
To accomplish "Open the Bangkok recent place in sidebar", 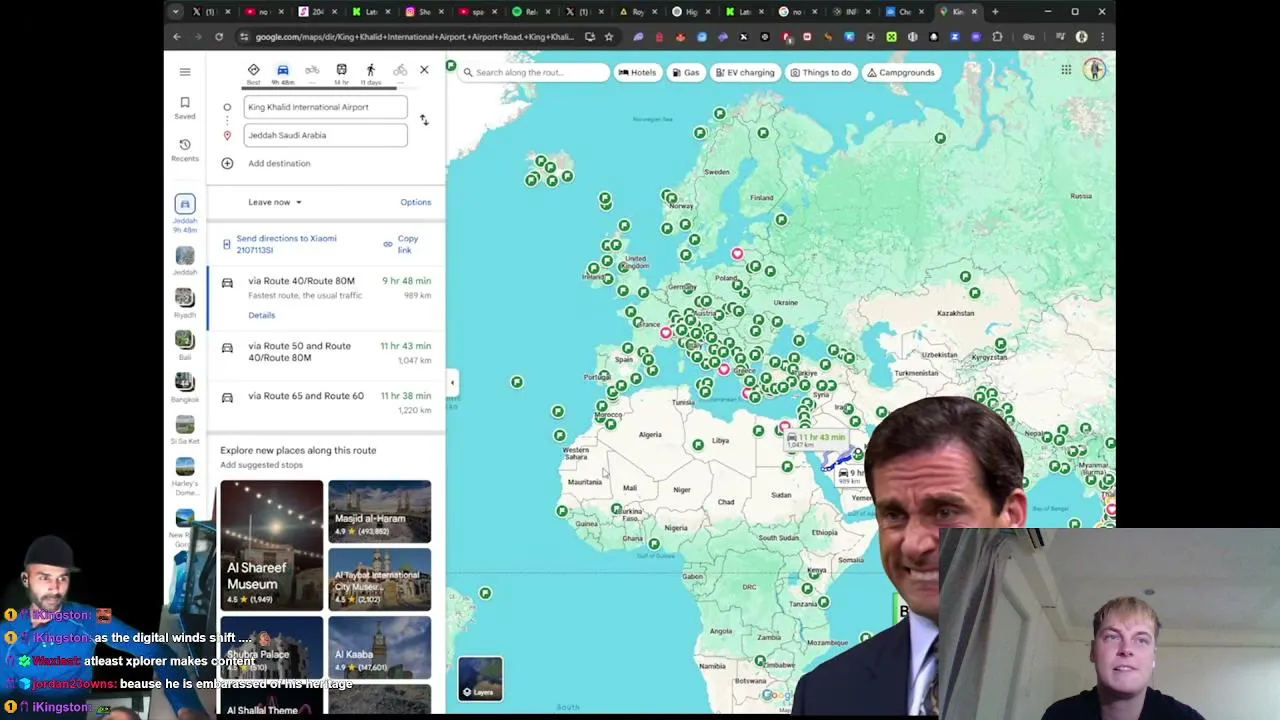I will tap(185, 388).
